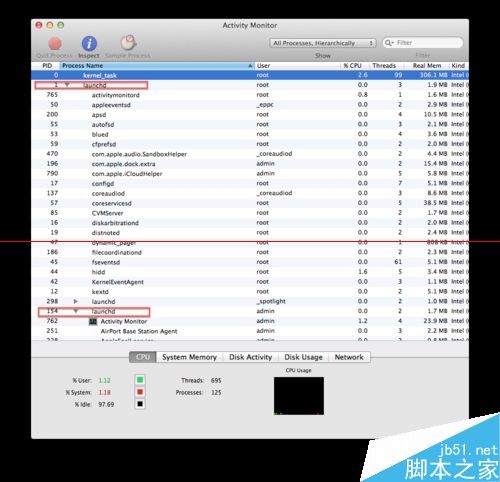Screen dimensions: 500x482
Task: Click the magnifier icon in Filter field
Action: pos(388,43)
